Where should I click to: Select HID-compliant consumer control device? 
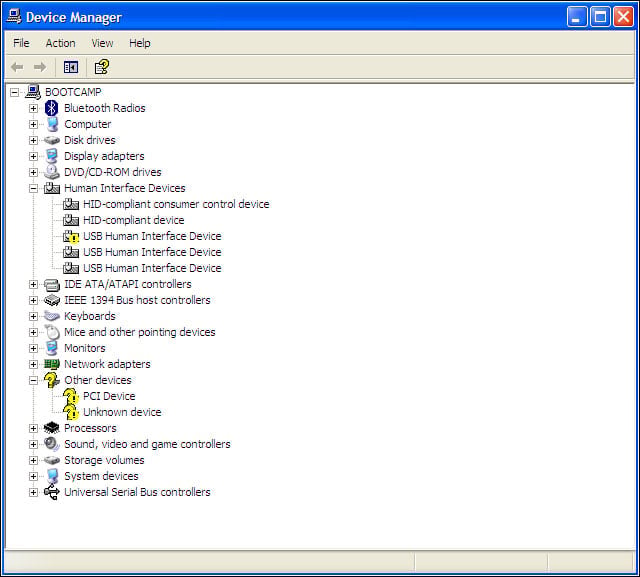pos(176,204)
